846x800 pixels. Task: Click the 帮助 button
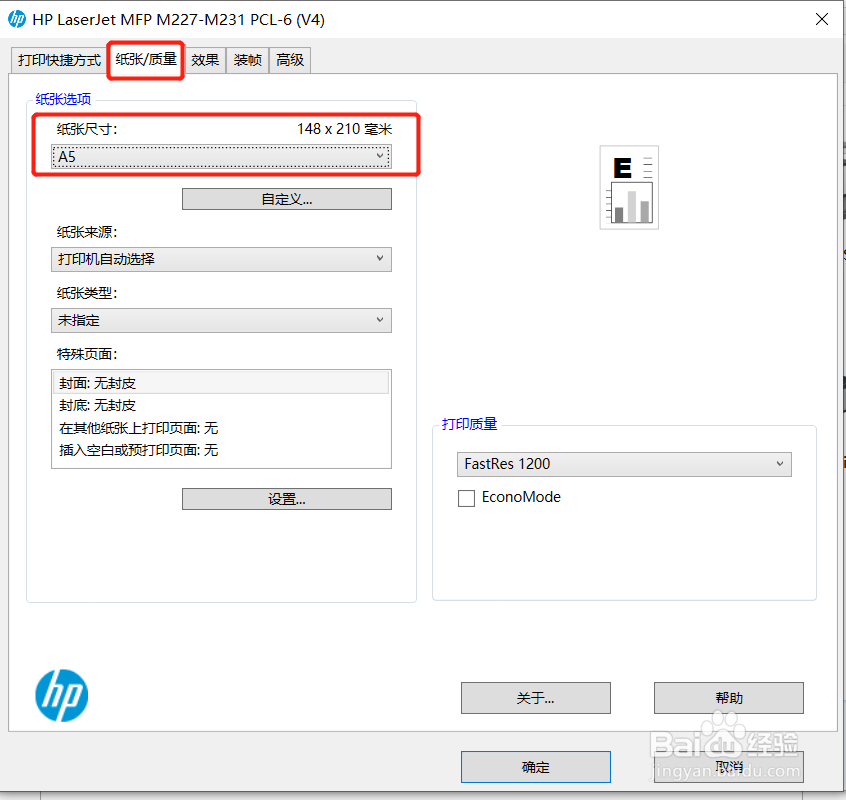click(x=729, y=698)
